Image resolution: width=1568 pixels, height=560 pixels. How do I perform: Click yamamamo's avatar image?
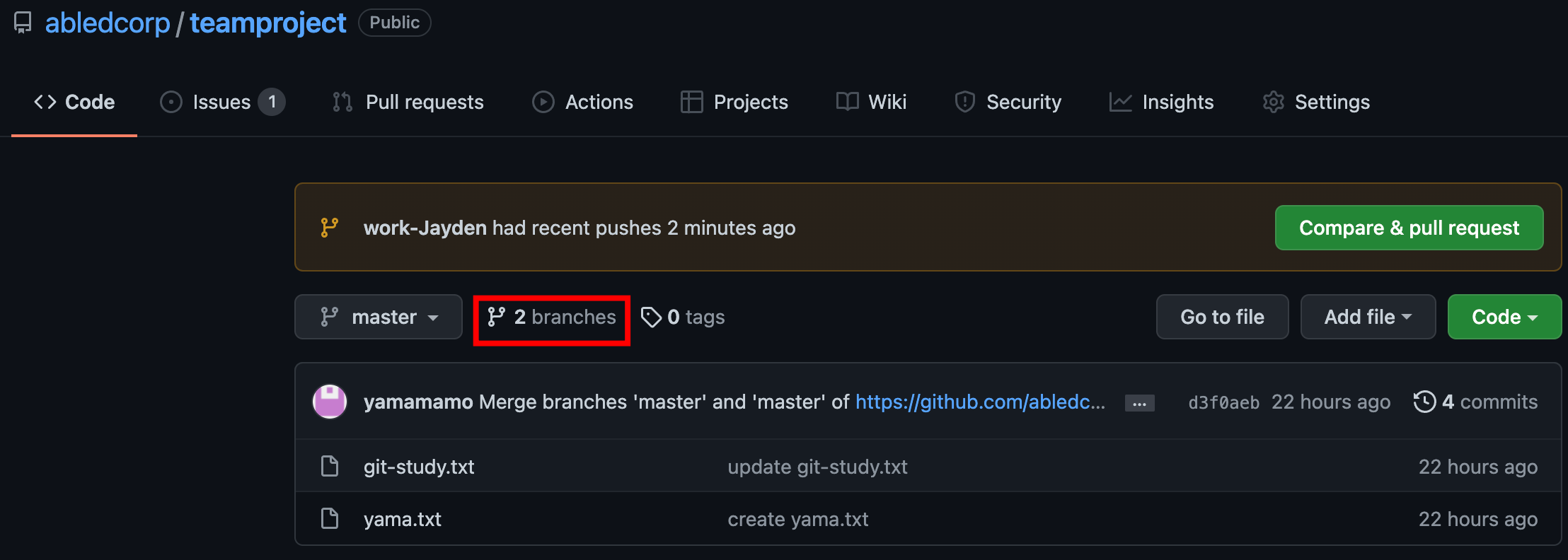(330, 402)
